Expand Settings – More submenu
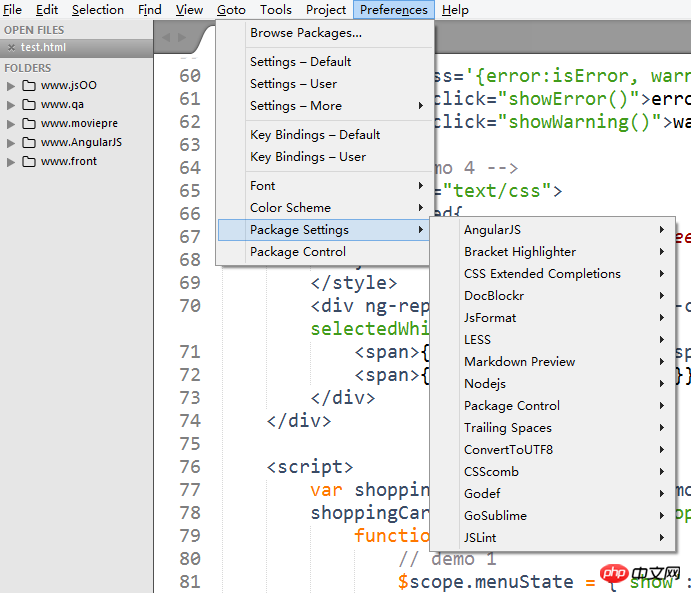 click(x=323, y=106)
